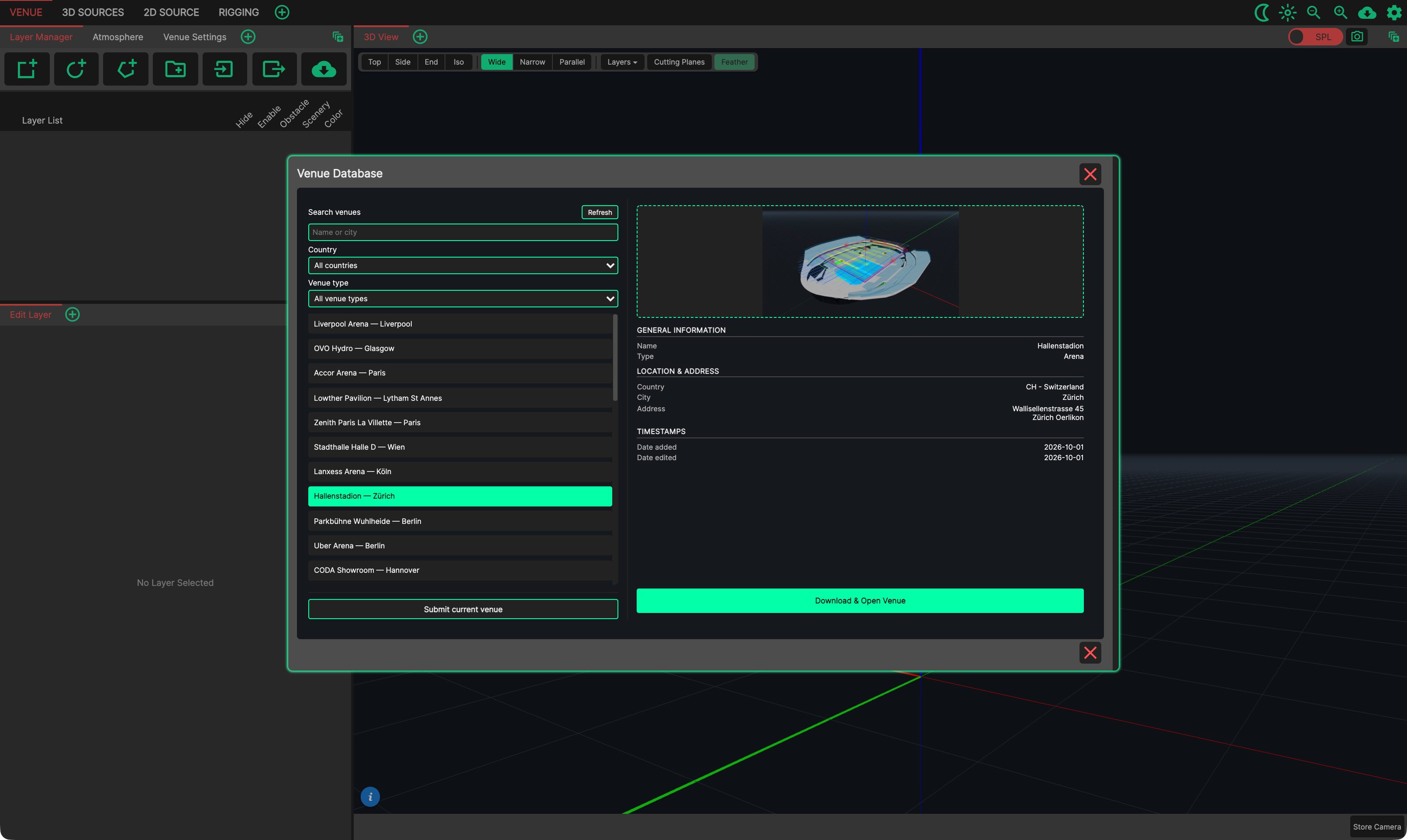1407x840 pixels.
Task: Toggle the Feather option
Action: (735, 62)
